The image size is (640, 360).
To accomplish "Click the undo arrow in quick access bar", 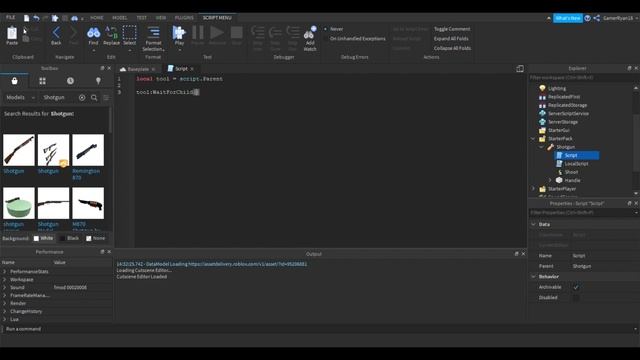I will click(x=36, y=18).
